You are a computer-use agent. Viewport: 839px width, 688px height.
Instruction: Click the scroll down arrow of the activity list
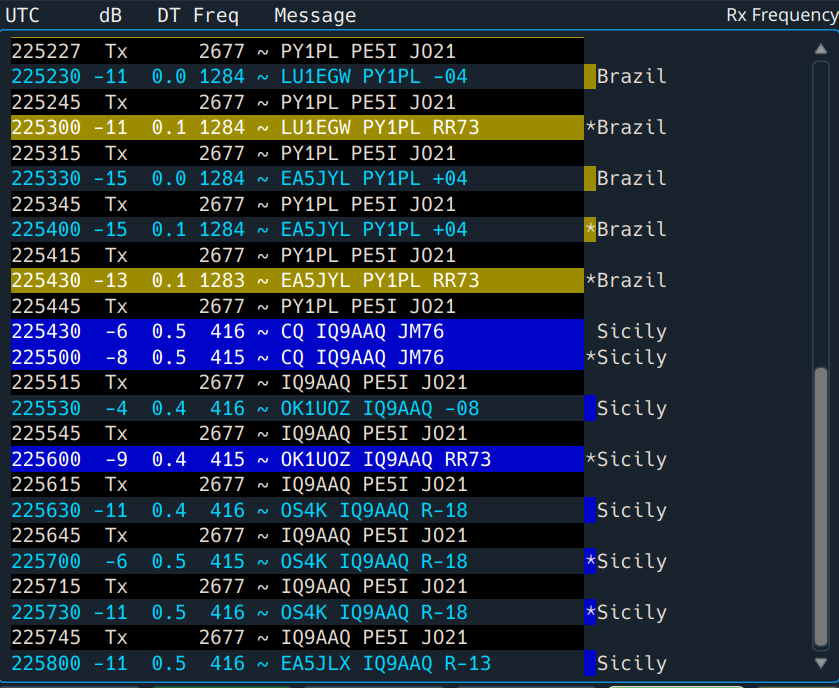tap(821, 662)
